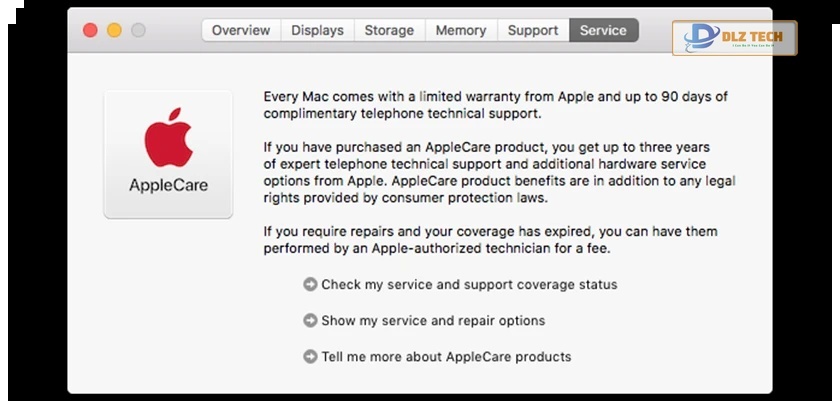
Task: Click arrow icon beside AppleCare products link
Action: [310, 356]
